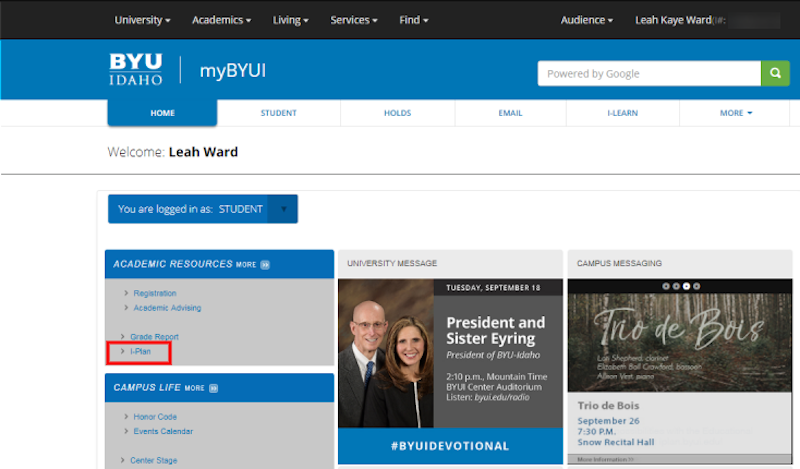Open the University dropdown menu
800x469 pixels.
[x=142, y=20]
